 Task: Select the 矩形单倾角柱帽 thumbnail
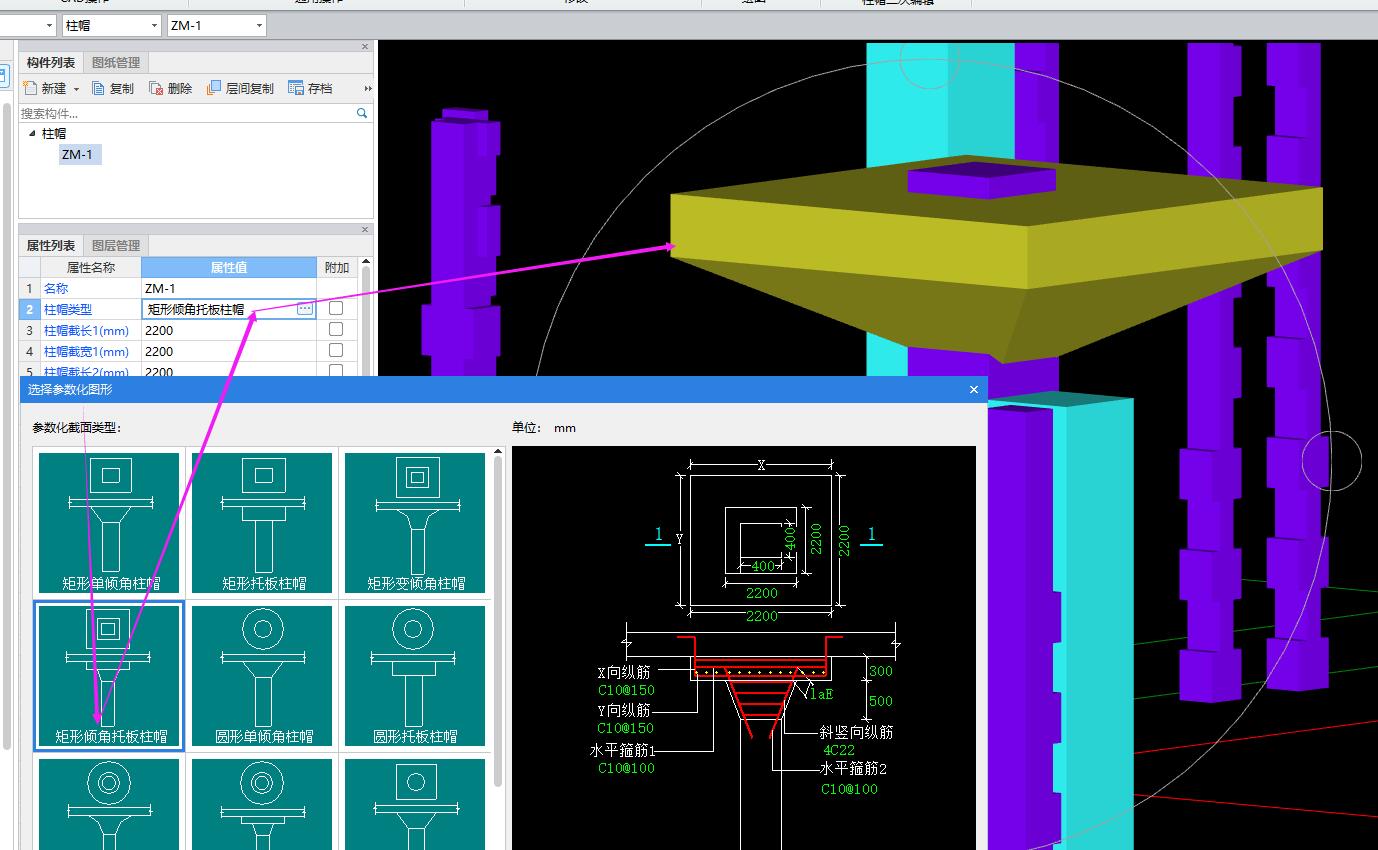click(x=109, y=523)
